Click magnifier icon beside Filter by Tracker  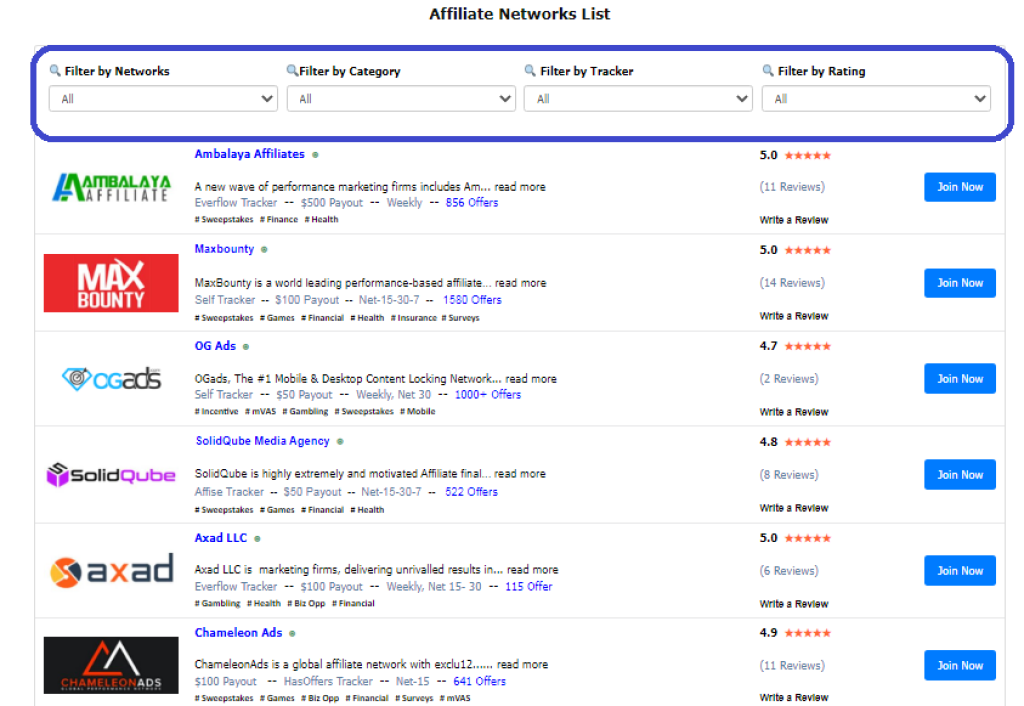click(x=530, y=70)
